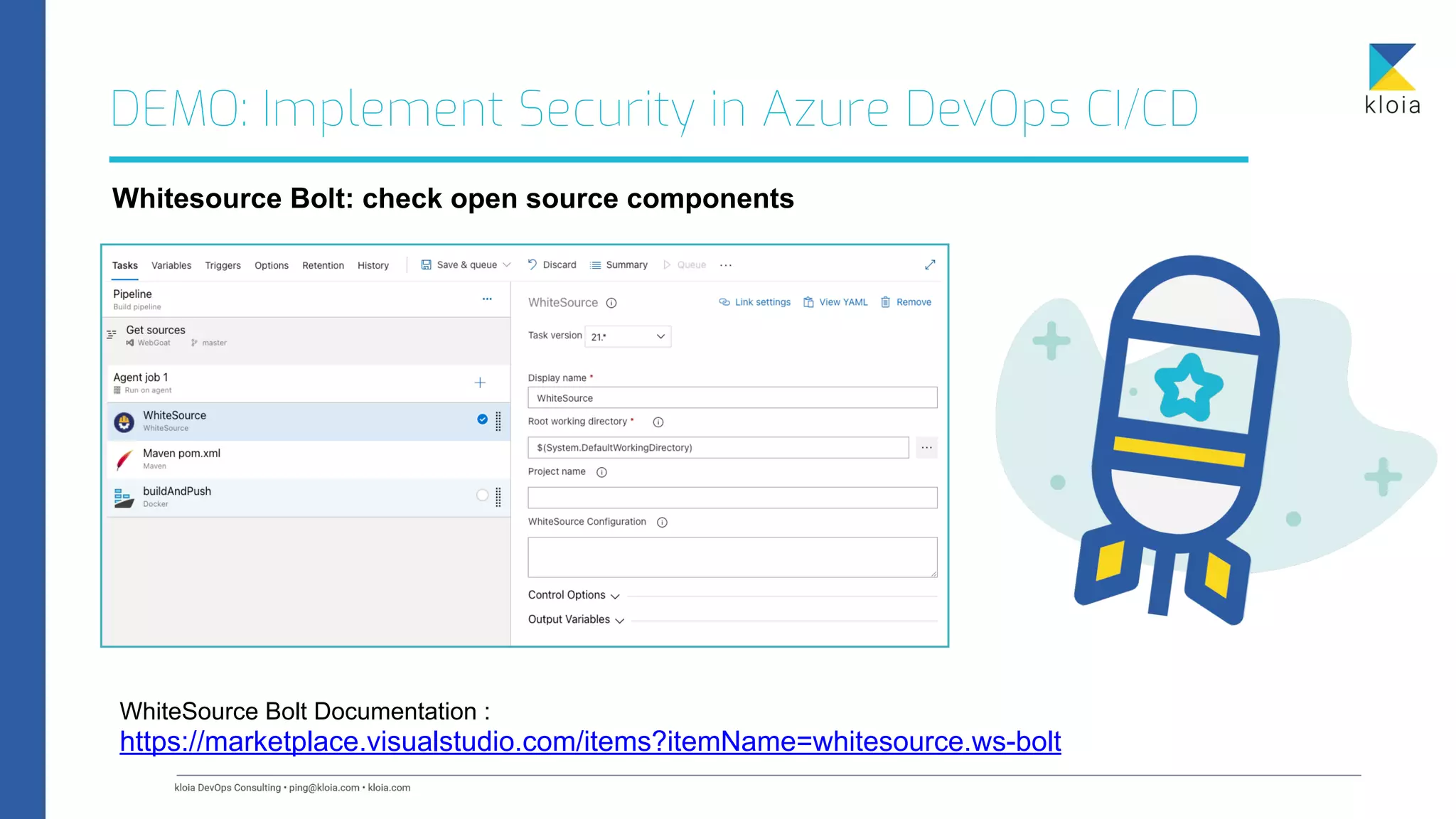The height and width of the screenshot is (819, 1456).
Task: Switch to the Tasks tab
Action: point(124,265)
